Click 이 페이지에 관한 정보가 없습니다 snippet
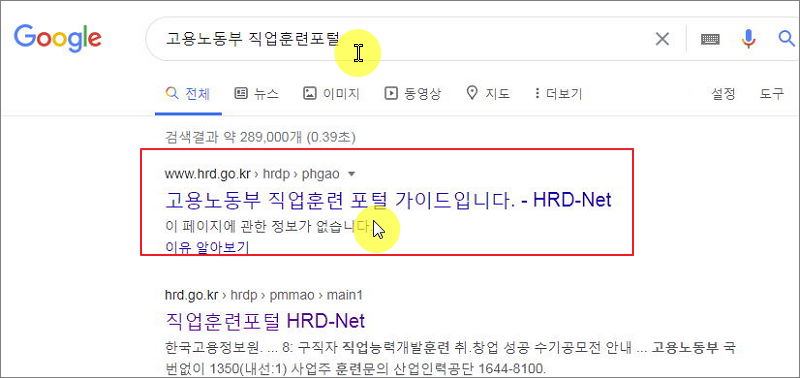Image resolution: width=800 pixels, height=378 pixels. point(269,226)
